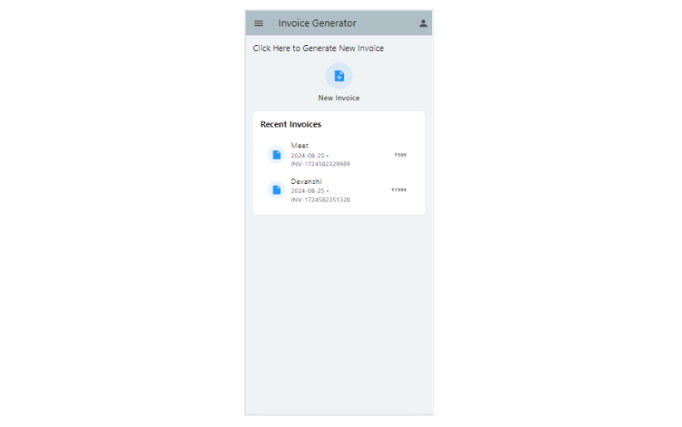The image size is (682, 427).
Task: Click the 'Invoice Generator' title
Action: pyautogui.click(x=317, y=23)
